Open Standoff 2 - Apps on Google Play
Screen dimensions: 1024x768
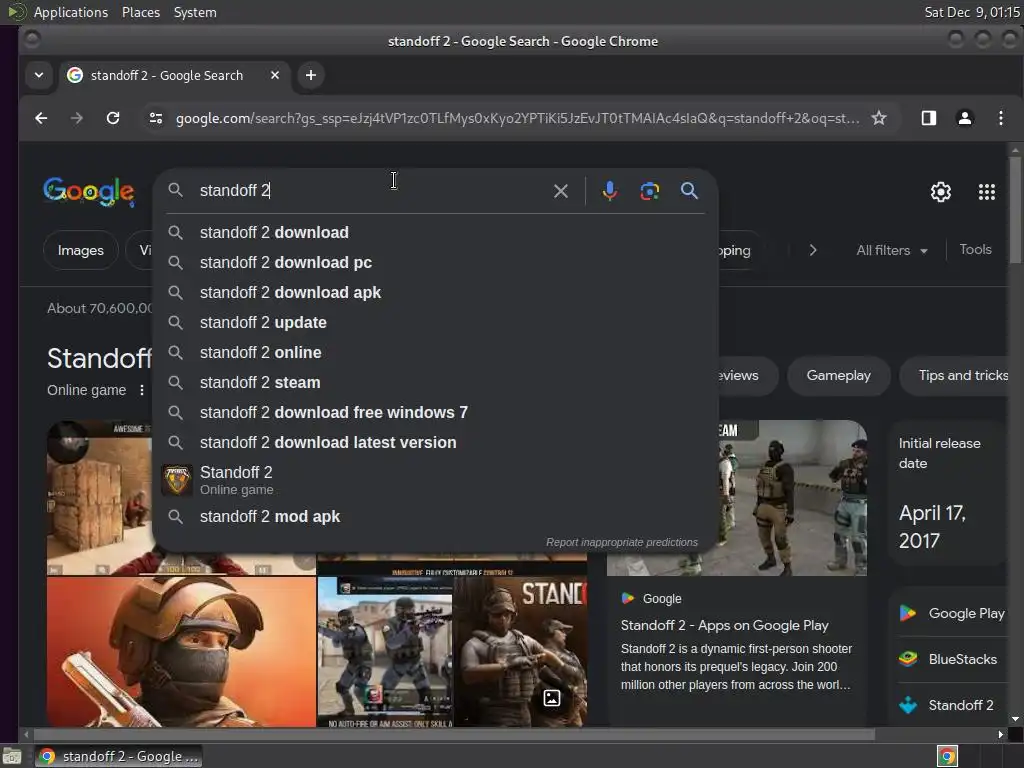click(724, 625)
